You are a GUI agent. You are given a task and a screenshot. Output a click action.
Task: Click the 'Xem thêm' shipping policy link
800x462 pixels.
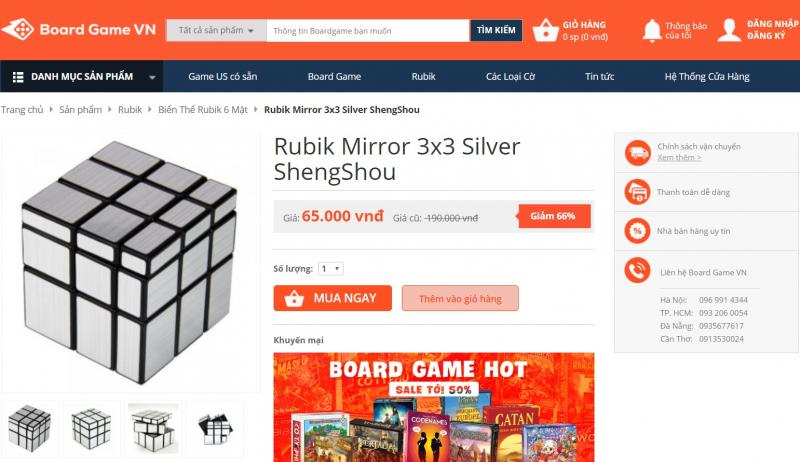[x=679, y=158]
